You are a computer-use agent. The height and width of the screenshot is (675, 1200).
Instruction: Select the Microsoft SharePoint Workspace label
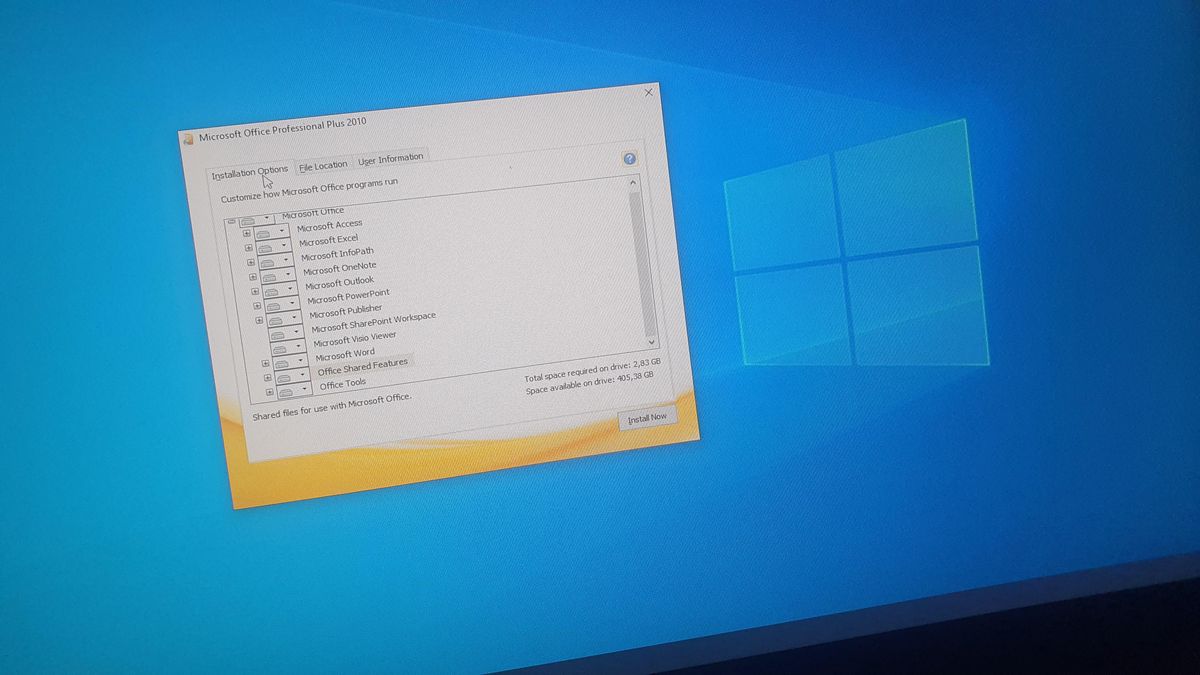(x=374, y=323)
